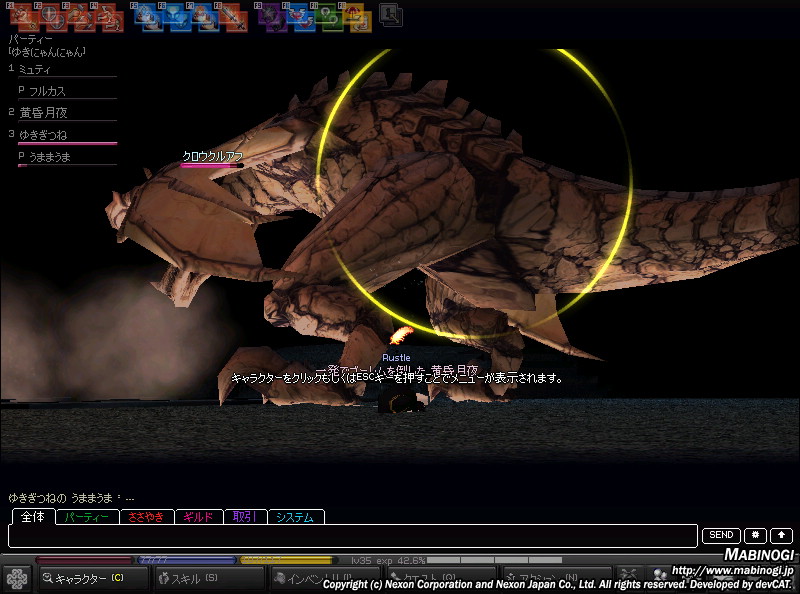Click the SEND chat button
The width and height of the screenshot is (800, 594).
coord(721,535)
